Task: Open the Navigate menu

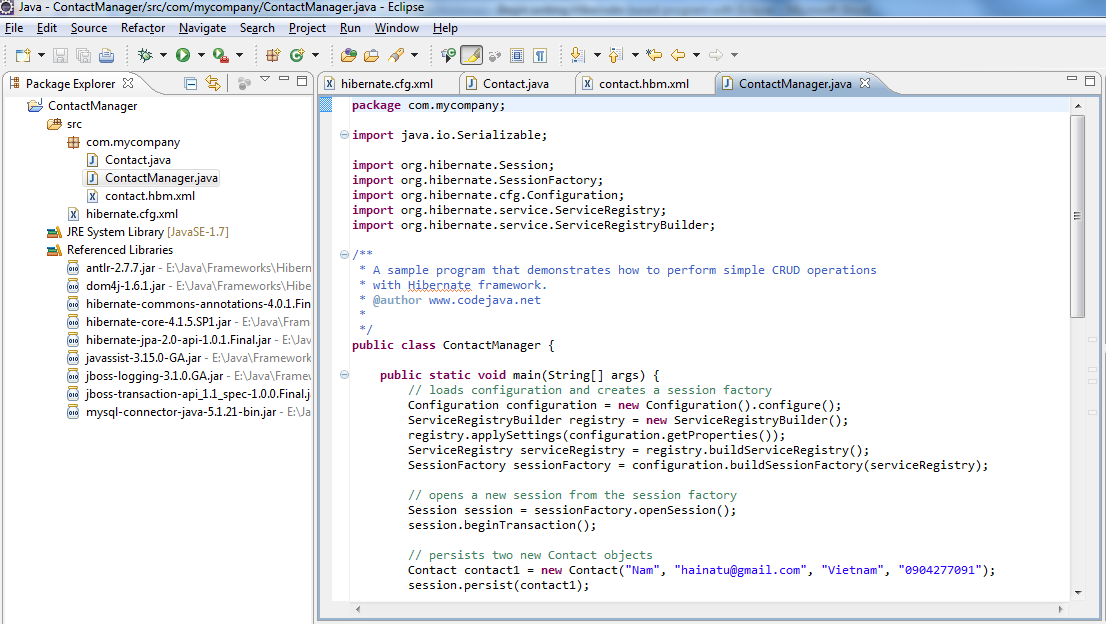Action: click(x=202, y=28)
